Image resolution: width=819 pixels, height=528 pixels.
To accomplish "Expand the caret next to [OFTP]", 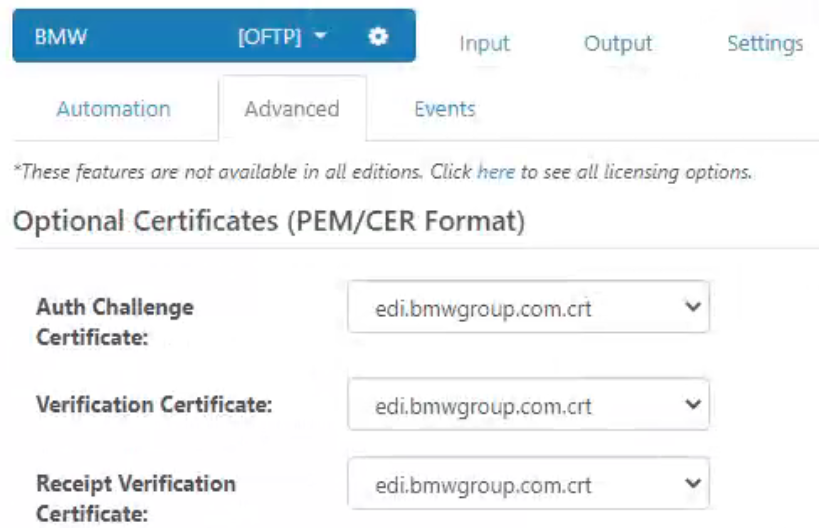I will point(320,36).
